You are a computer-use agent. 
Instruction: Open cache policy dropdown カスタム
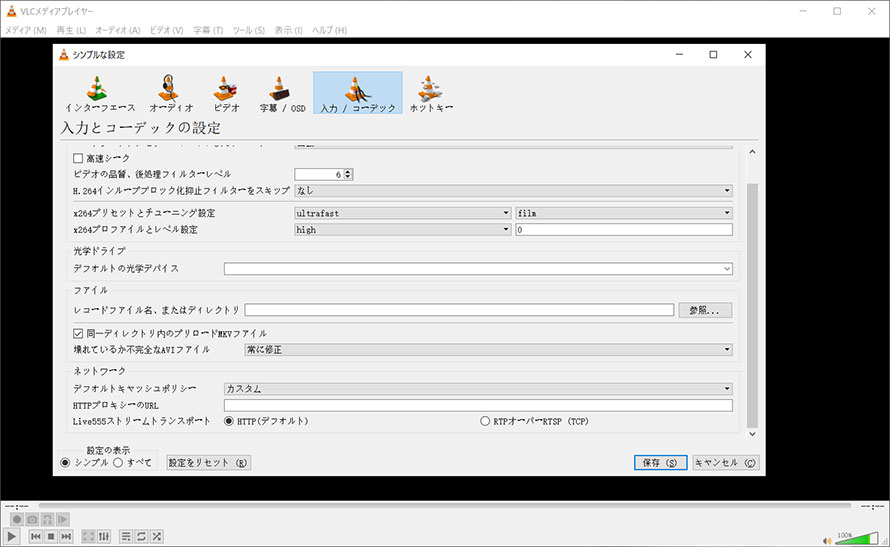click(x=478, y=389)
